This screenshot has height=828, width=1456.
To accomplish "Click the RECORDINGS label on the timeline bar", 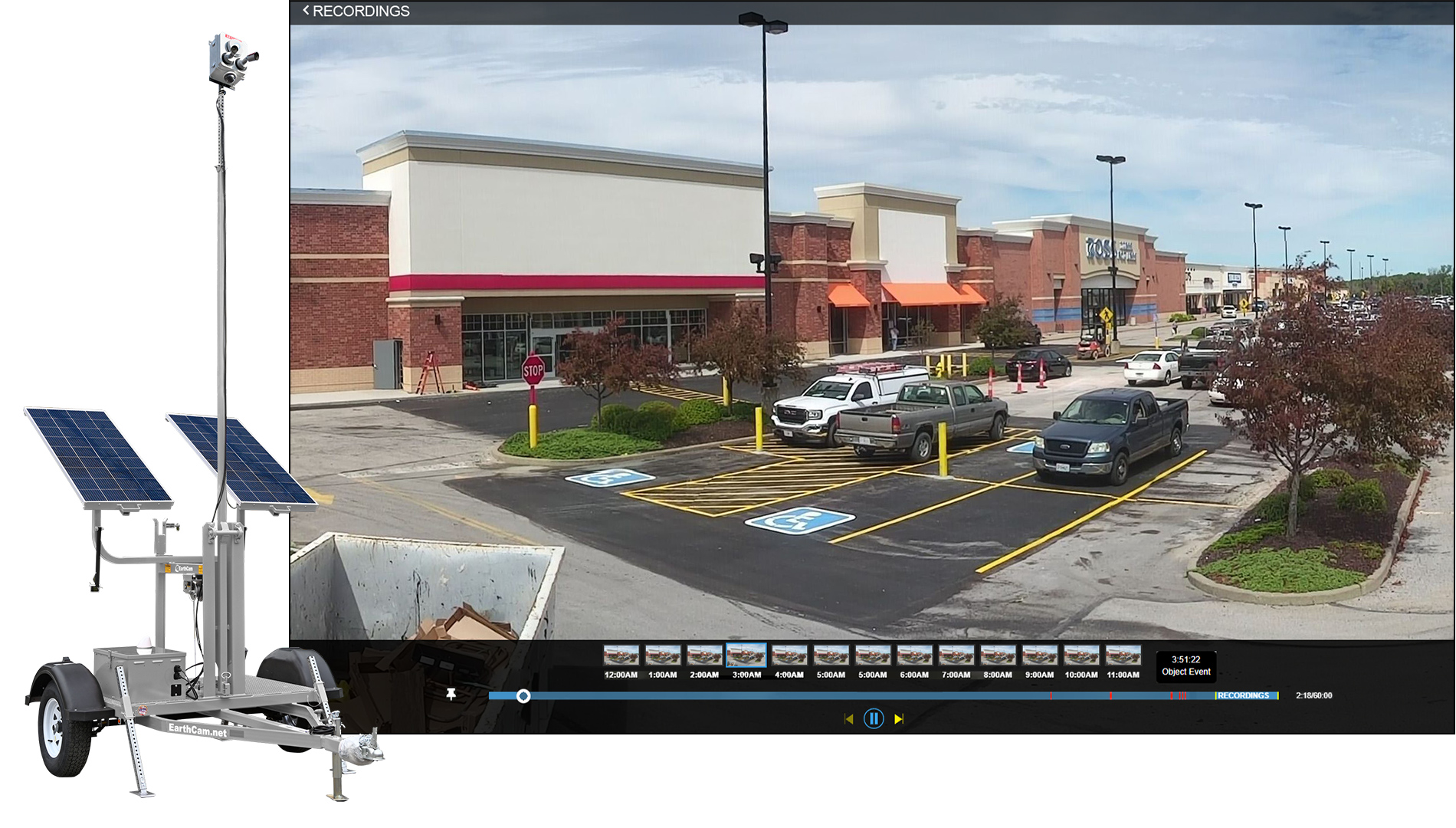I will pyautogui.click(x=1243, y=696).
